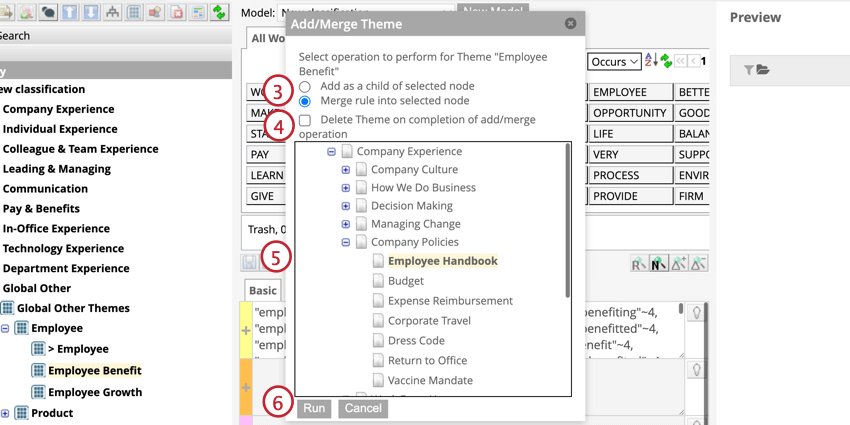Click the save floppy disk icon
The image size is (850, 425).
point(250,263)
